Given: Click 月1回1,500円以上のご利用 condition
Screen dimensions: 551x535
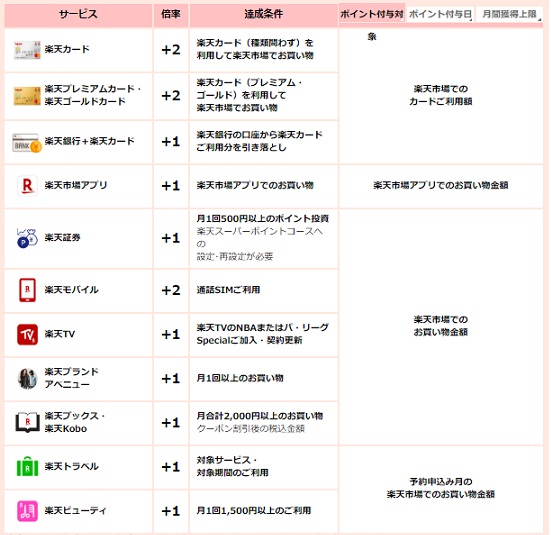Looking at the screenshot, I should point(254,510).
